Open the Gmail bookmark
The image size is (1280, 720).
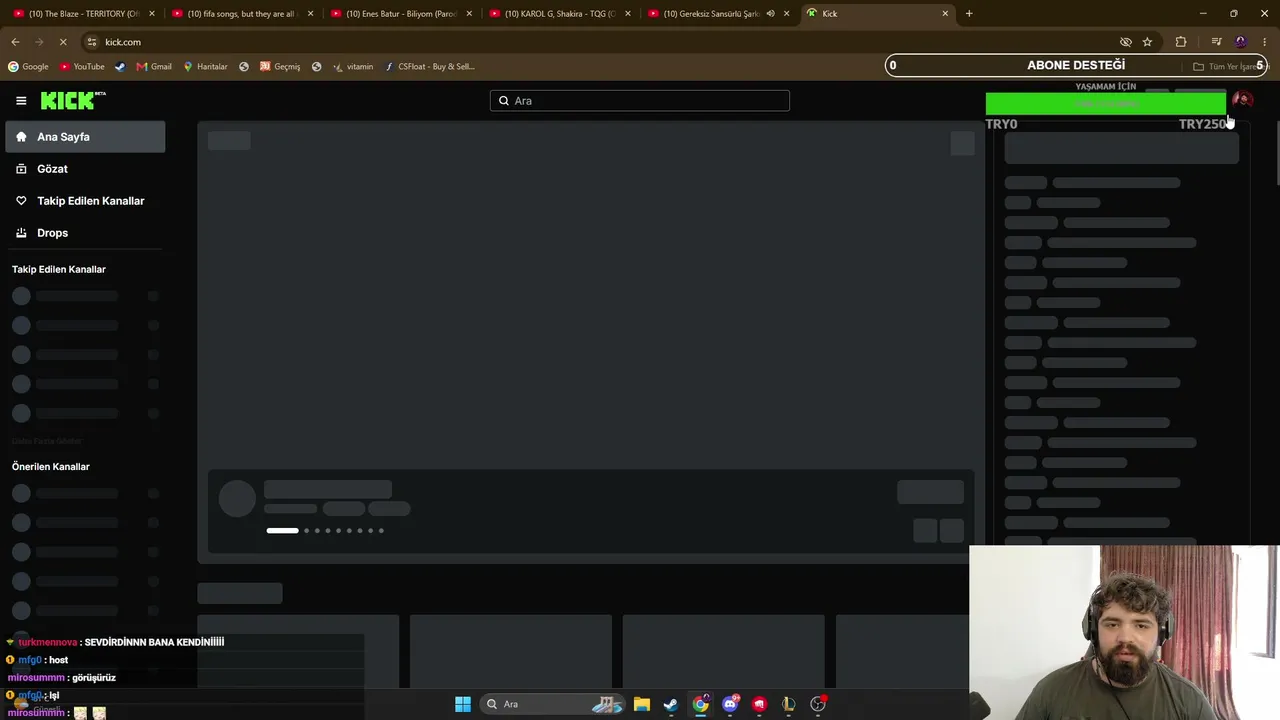154,67
